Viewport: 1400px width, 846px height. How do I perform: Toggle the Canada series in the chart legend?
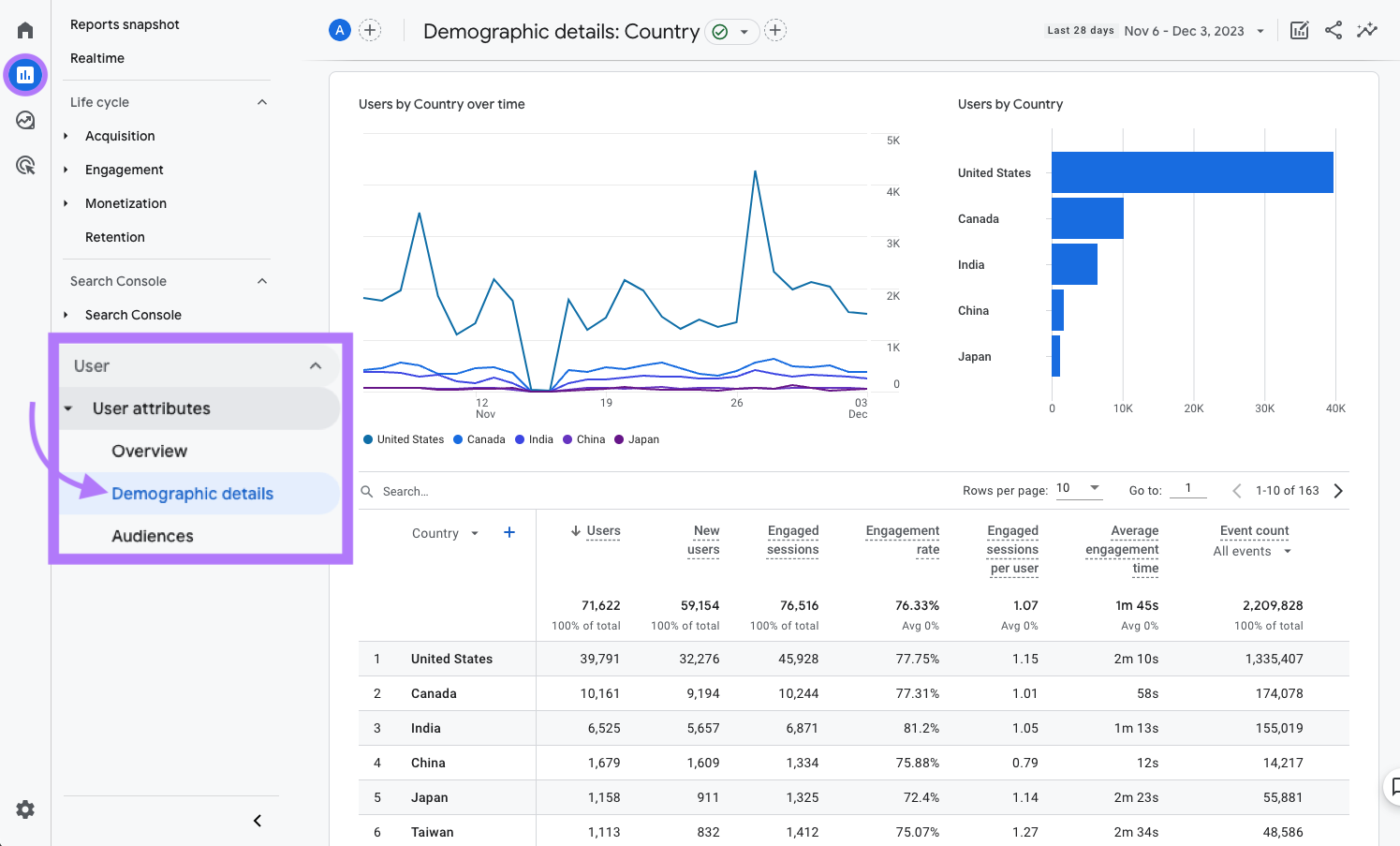(479, 439)
